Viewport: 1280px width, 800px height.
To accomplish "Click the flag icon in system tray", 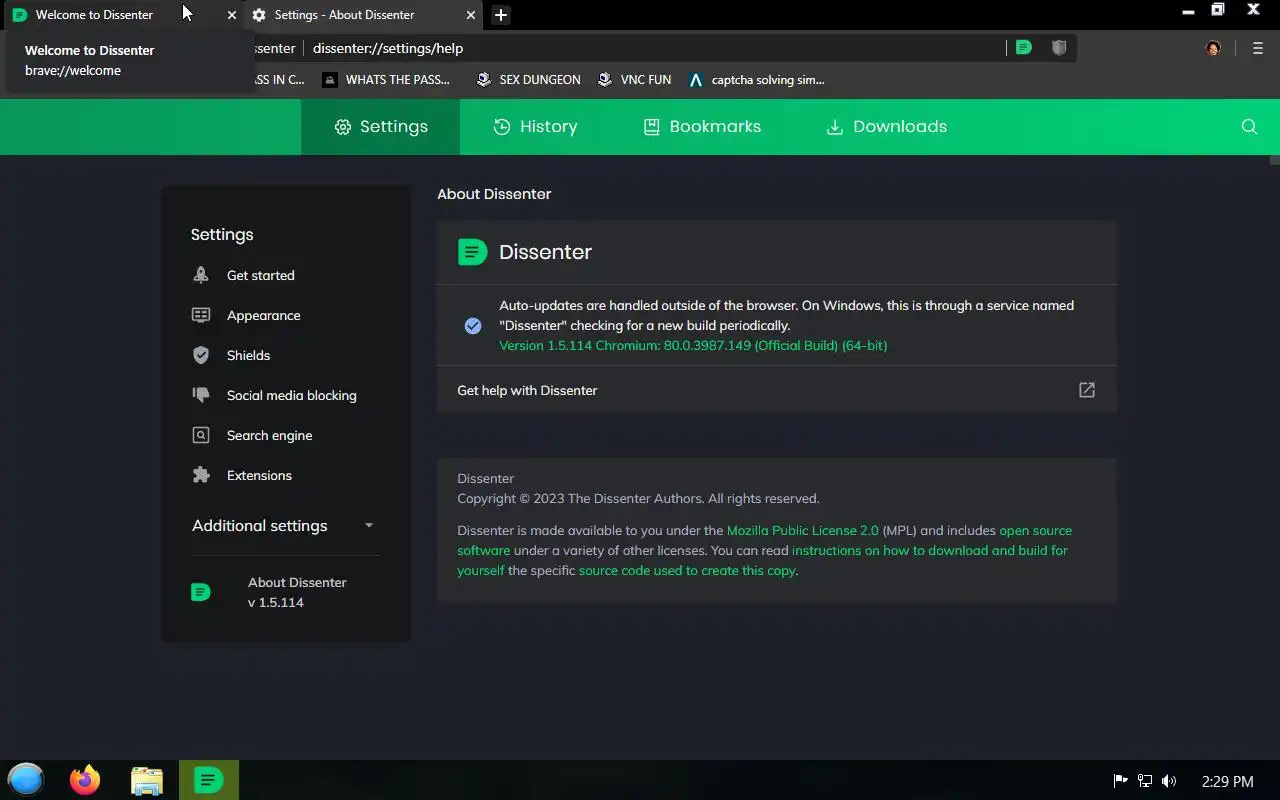I will (1121, 781).
